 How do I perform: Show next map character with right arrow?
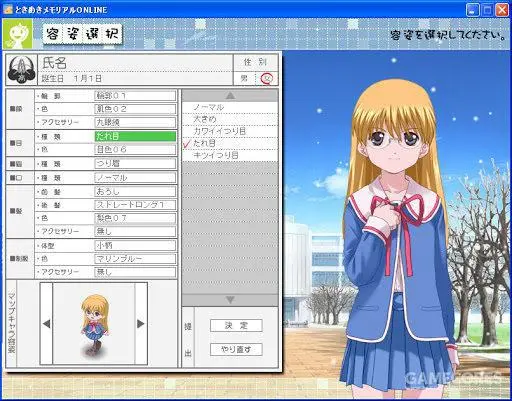coord(141,324)
